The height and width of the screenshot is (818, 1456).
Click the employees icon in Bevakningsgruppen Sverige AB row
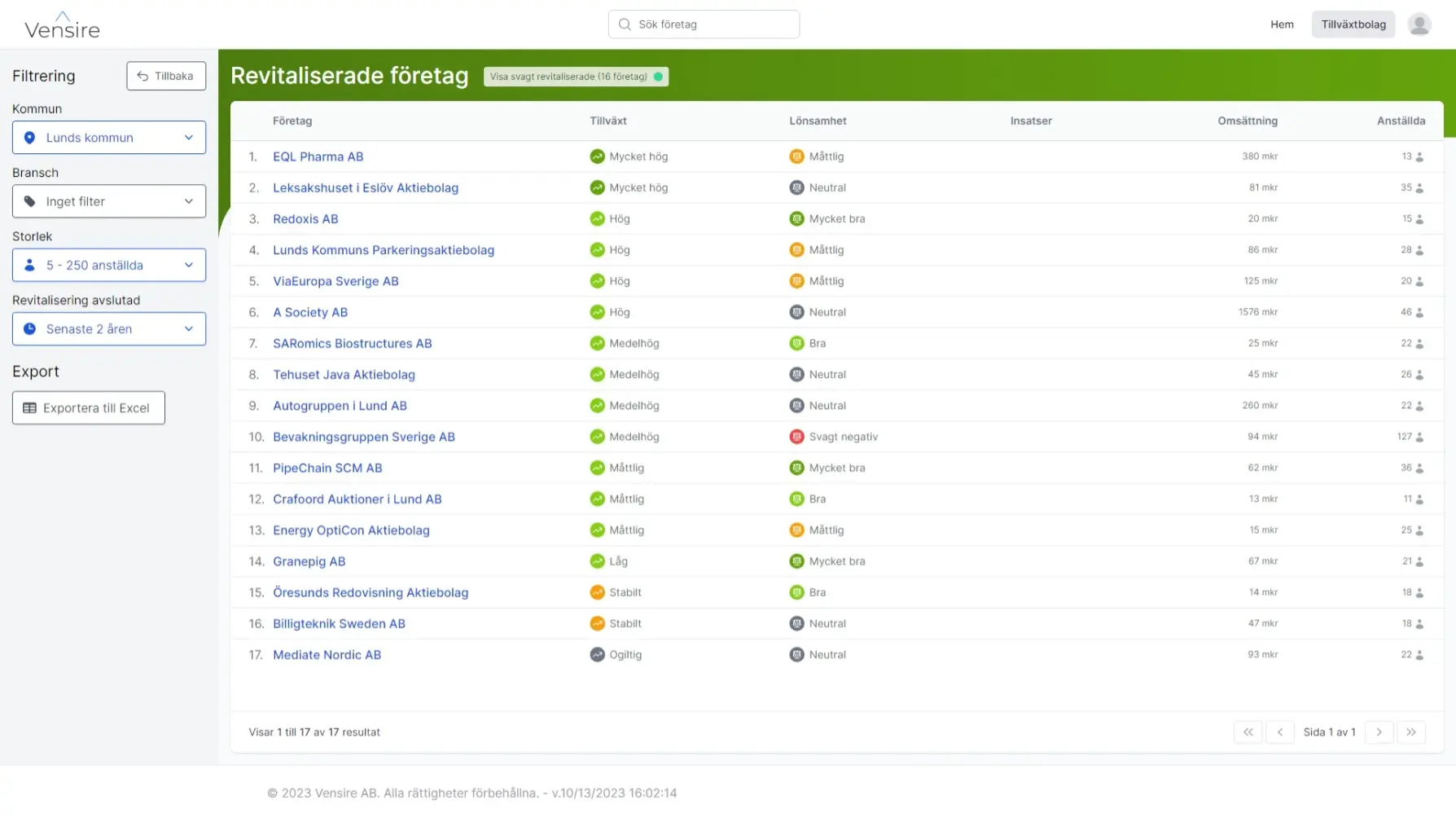[x=1419, y=437]
